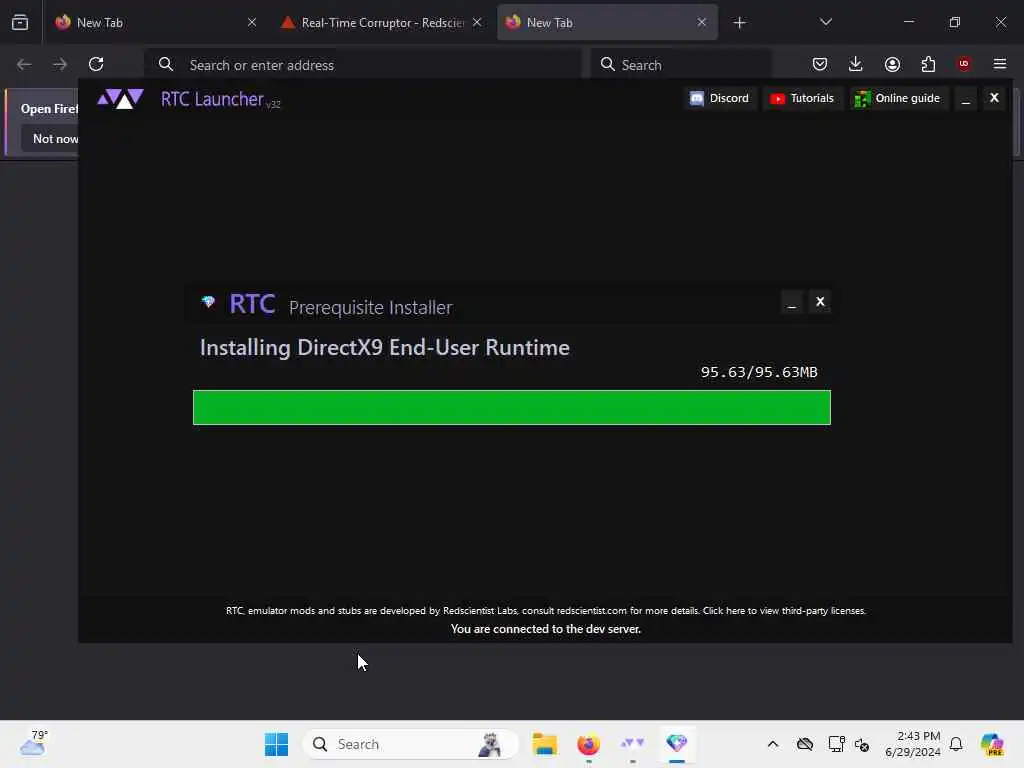Open the notifications bell icon
The width and height of the screenshot is (1024, 768).
click(956, 744)
